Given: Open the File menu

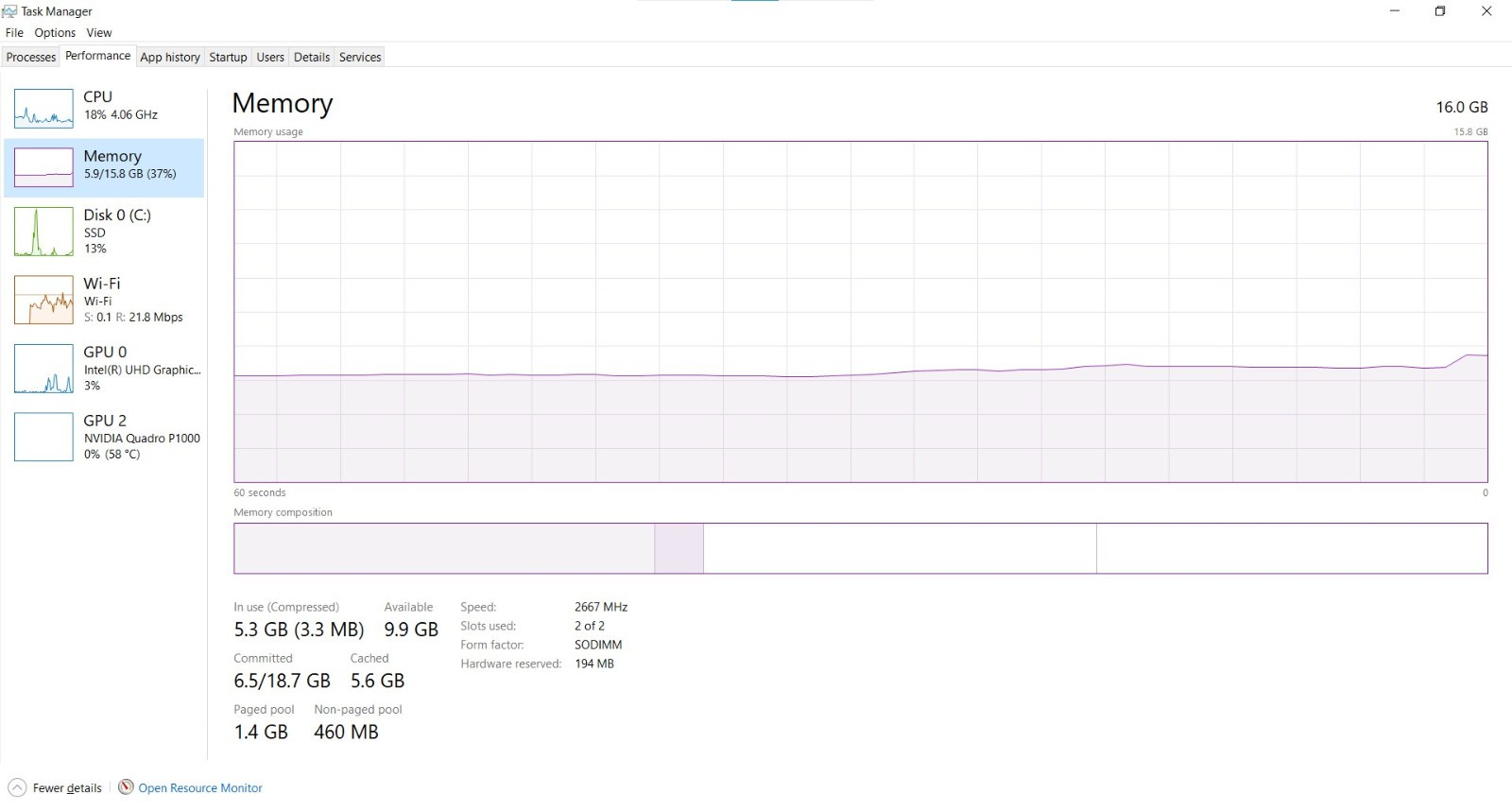Looking at the screenshot, I should coord(14,32).
